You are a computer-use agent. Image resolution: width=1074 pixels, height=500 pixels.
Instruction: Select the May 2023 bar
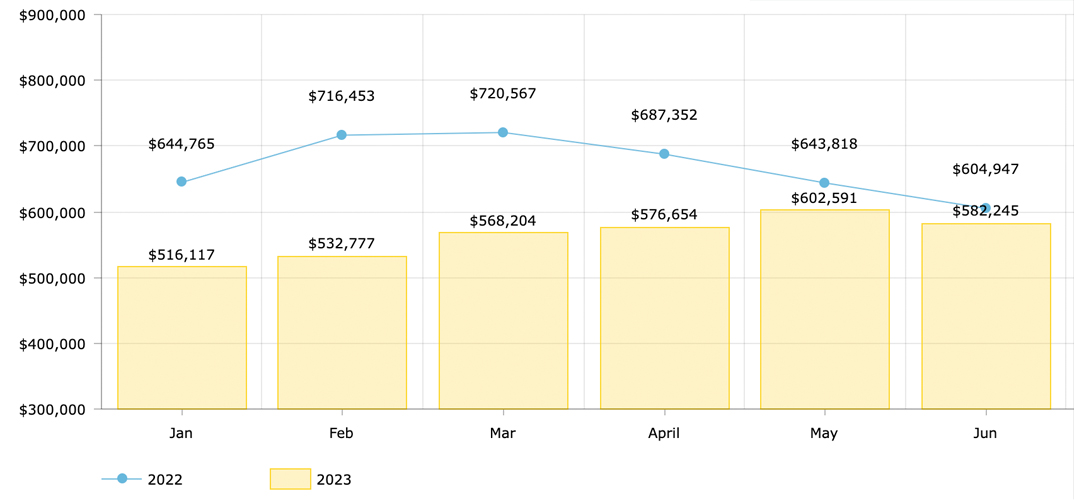825,310
